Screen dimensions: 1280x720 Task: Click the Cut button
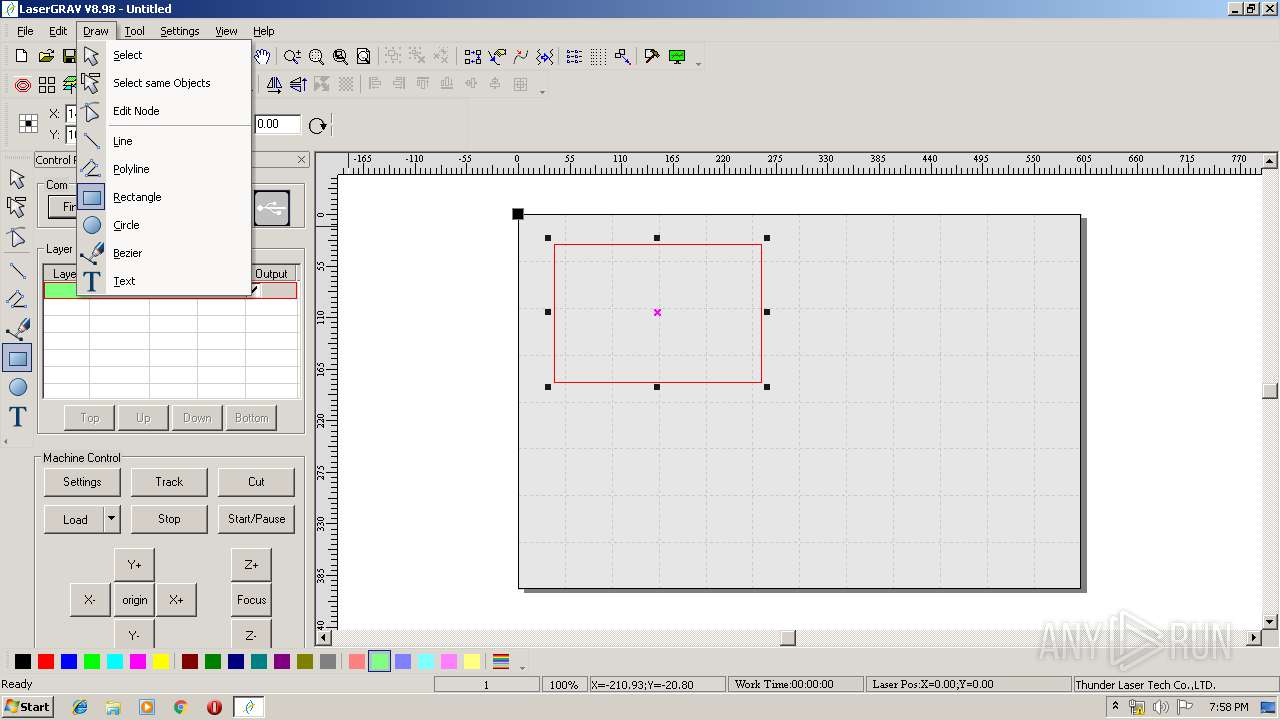pos(256,482)
